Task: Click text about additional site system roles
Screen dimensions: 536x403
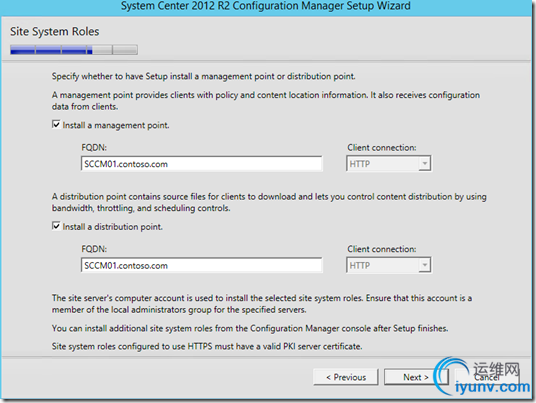Action: point(250,328)
